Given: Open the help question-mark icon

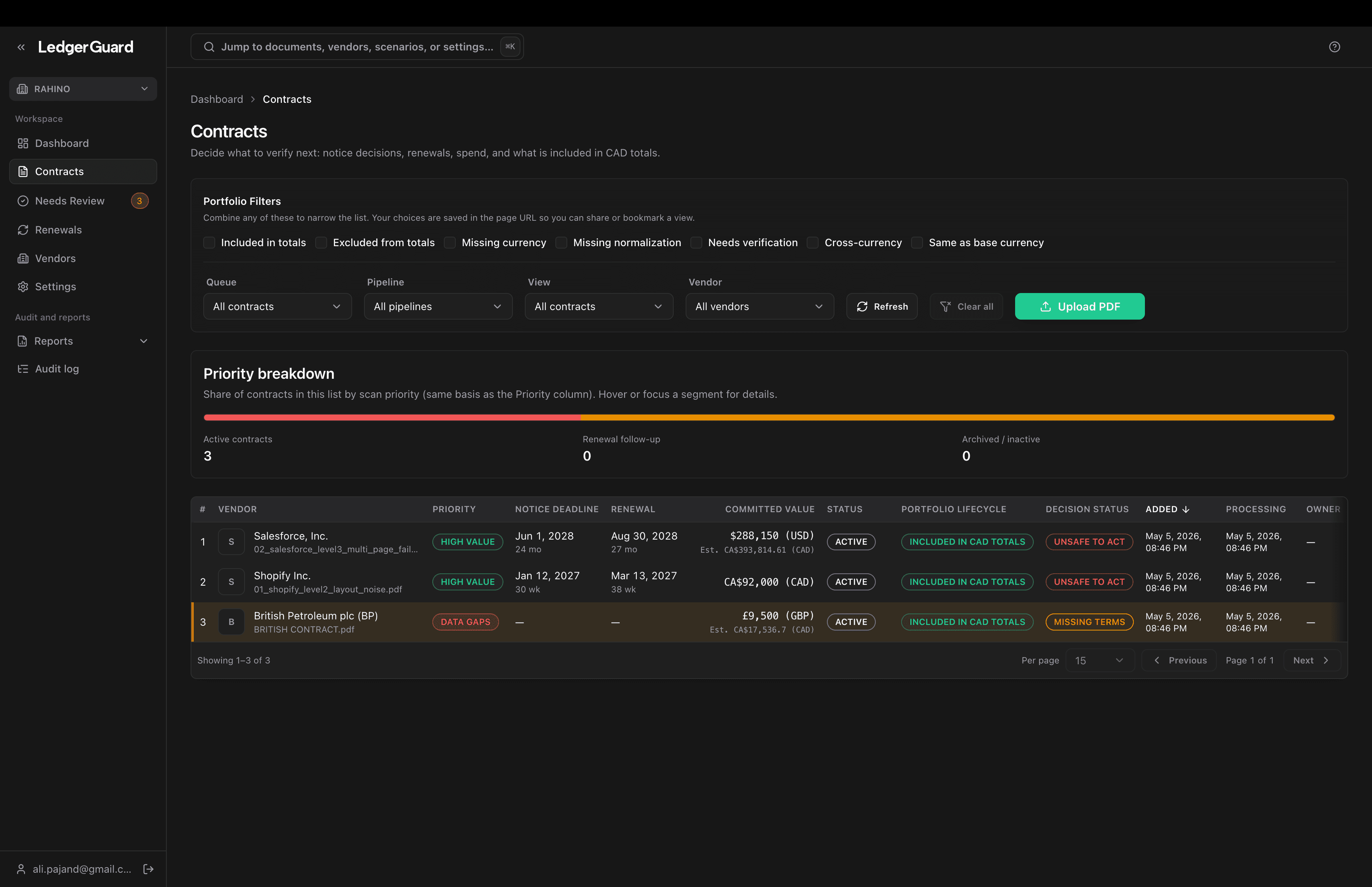Looking at the screenshot, I should [1334, 47].
